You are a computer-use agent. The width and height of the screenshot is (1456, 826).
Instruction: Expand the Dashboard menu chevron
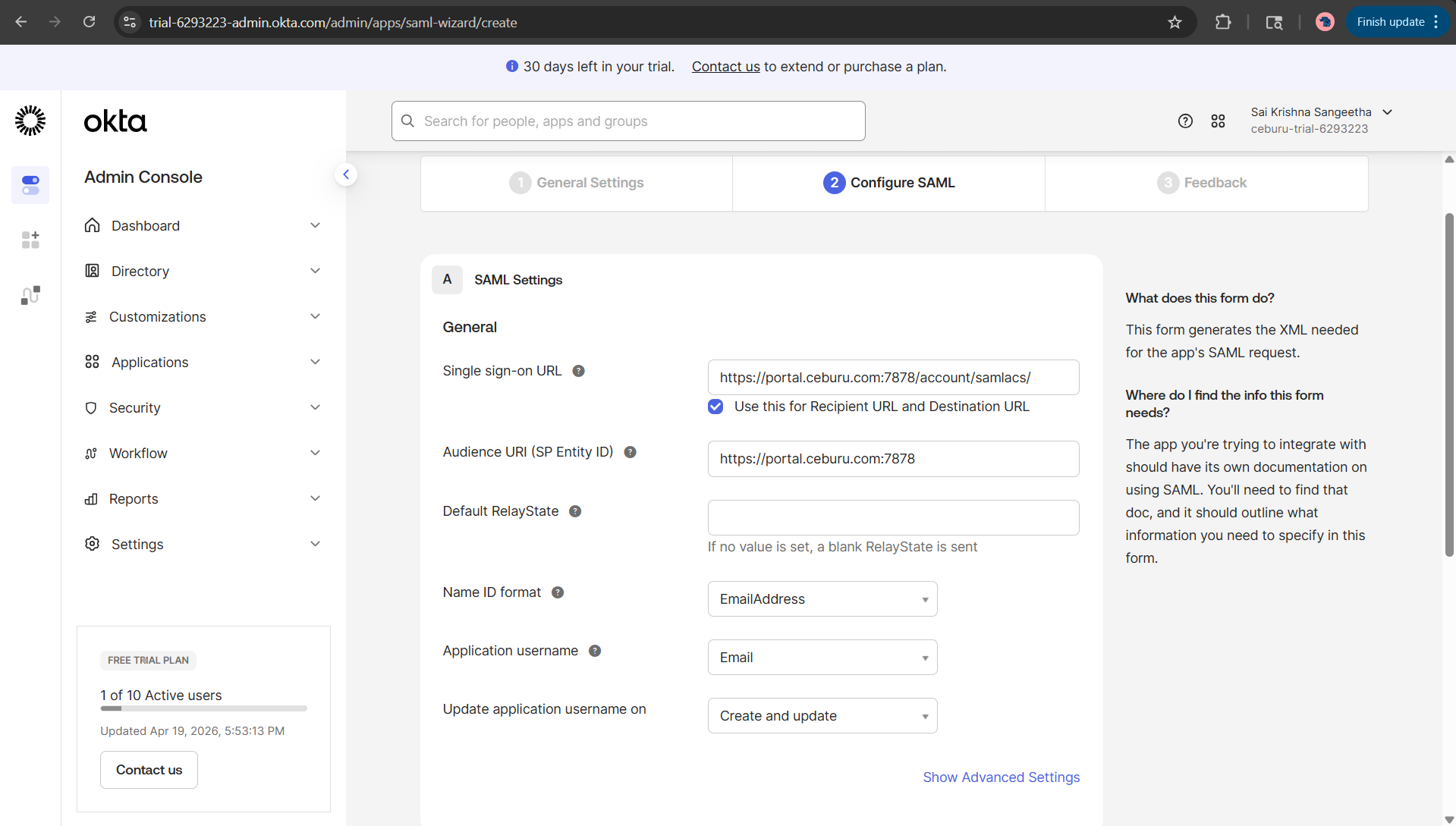316,225
